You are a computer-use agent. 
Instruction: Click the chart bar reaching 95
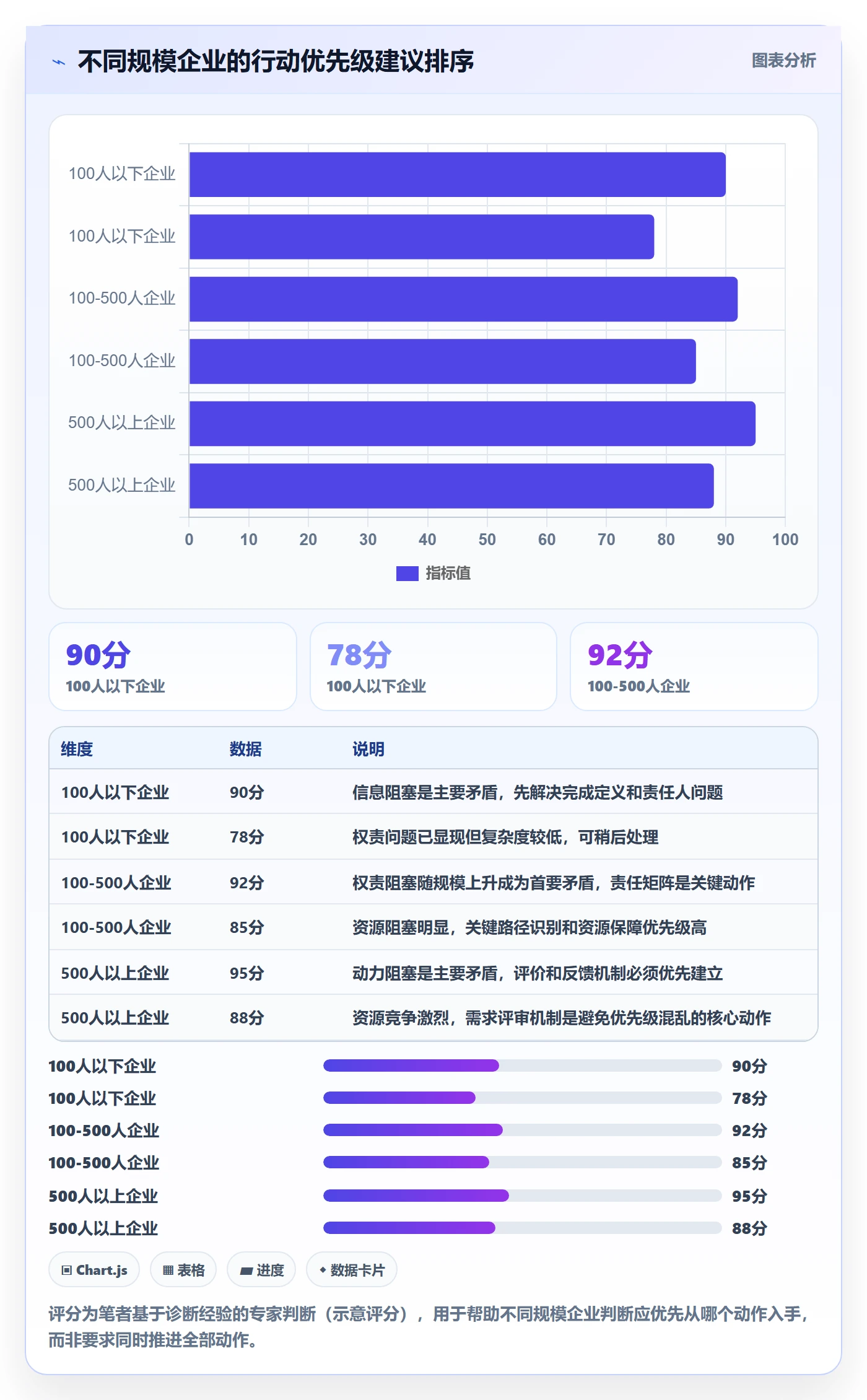point(473,424)
